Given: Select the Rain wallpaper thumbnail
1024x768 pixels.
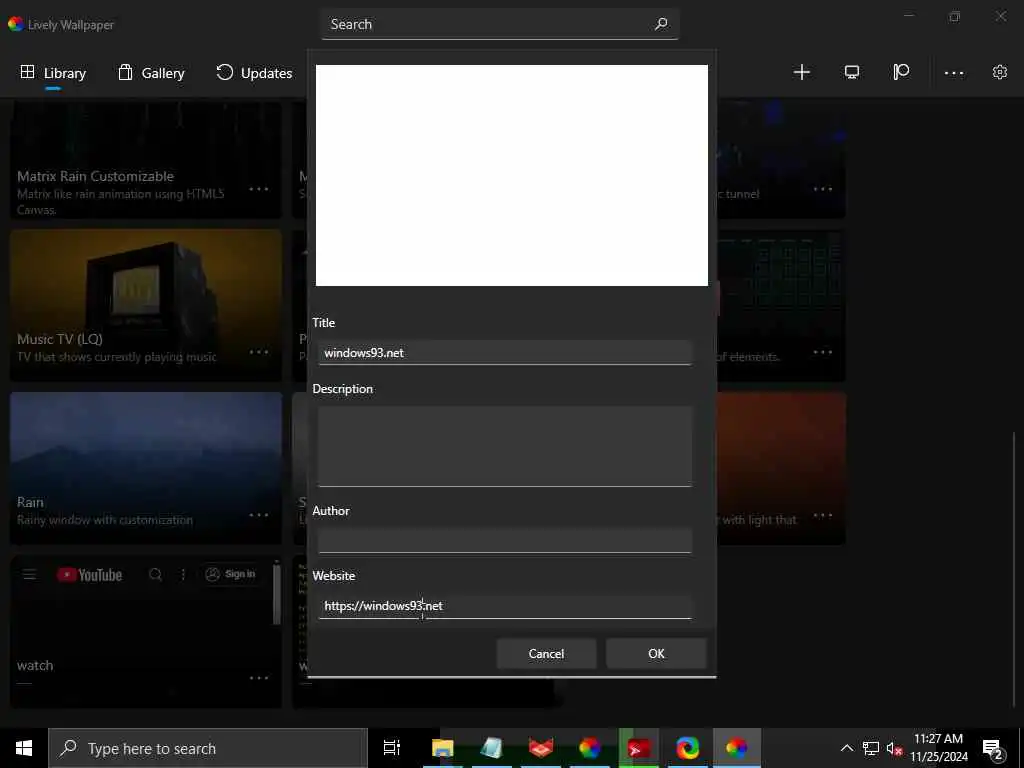Looking at the screenshot, I should click(x=146, y=468).
